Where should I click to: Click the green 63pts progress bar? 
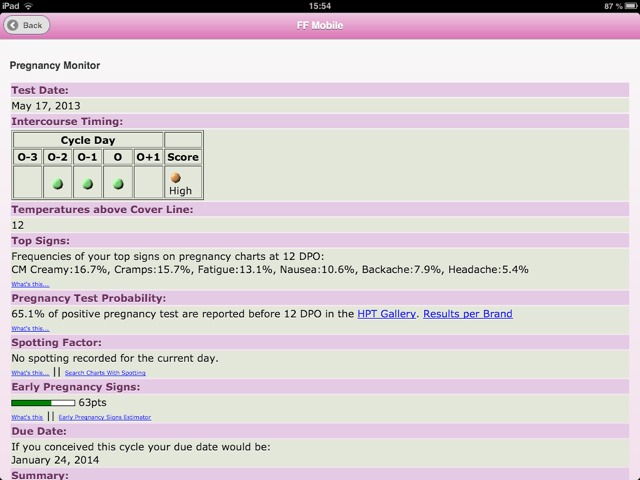pos(43,403)
